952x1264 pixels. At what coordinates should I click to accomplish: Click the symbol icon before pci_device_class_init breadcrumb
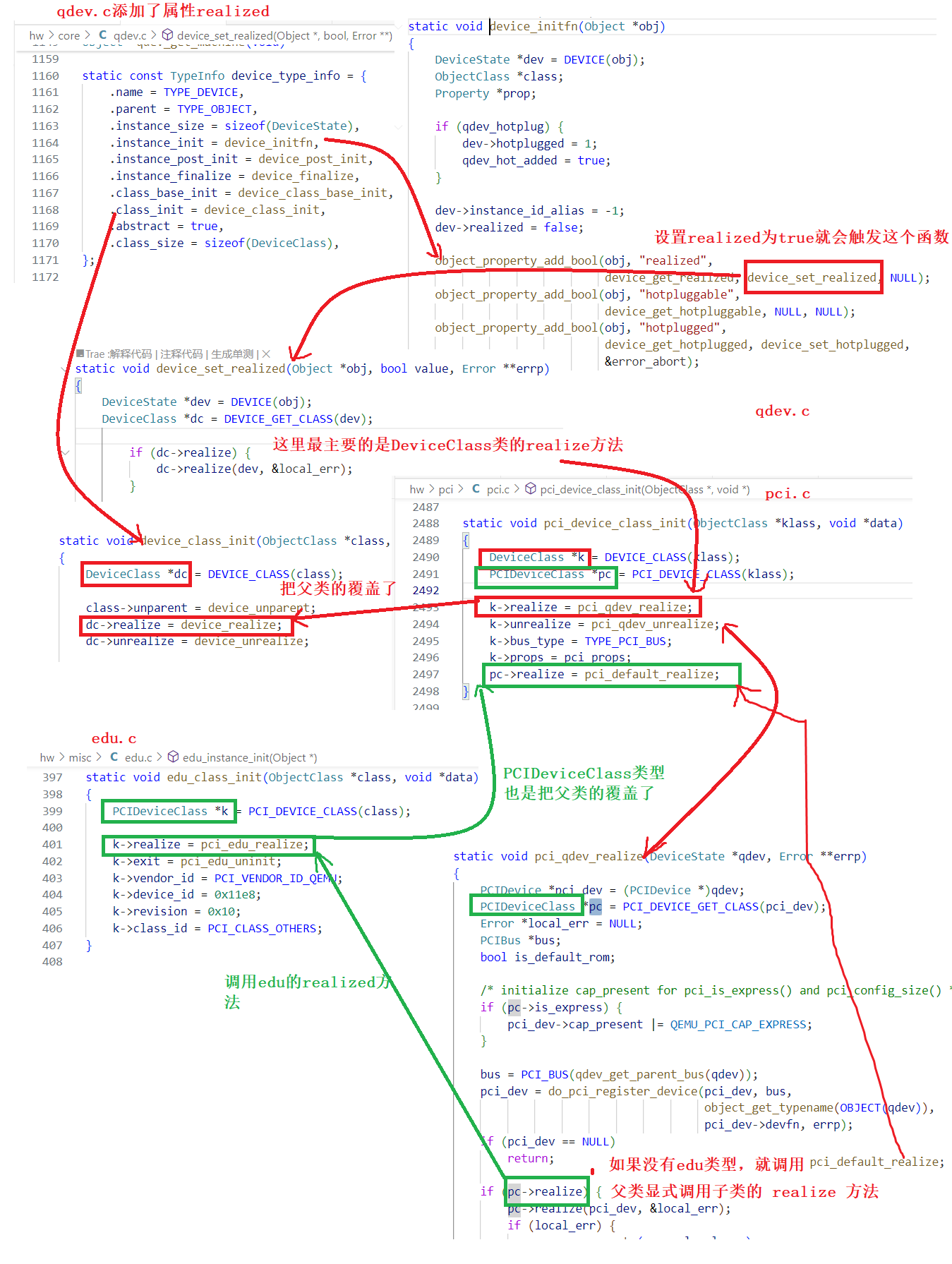pos(531,489)
